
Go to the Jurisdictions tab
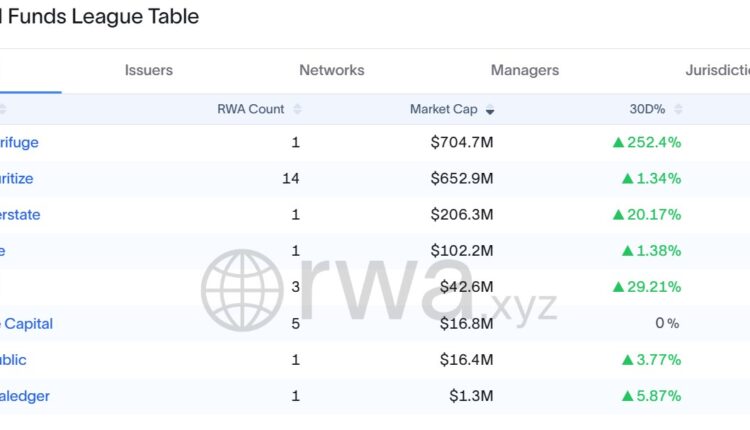[716, 70]
